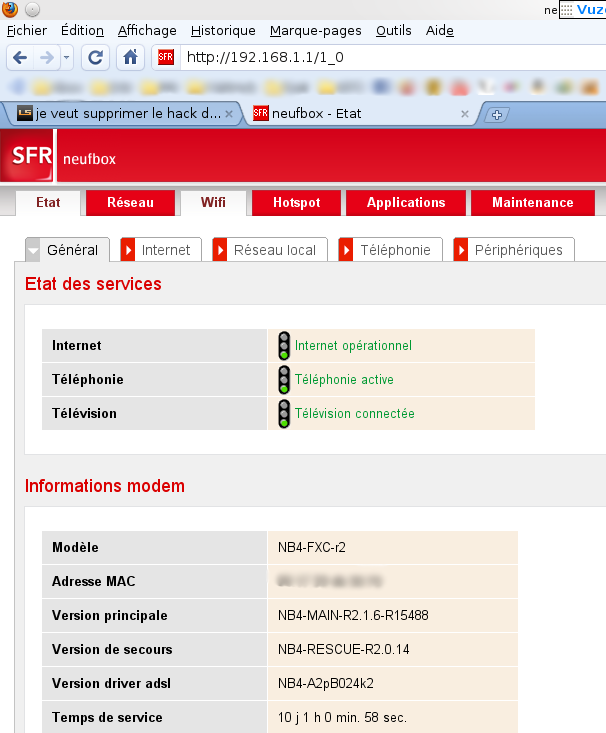
Task: Click rescue version 'NB4-RESCUE-R2.0.14'
Action: 344,649
